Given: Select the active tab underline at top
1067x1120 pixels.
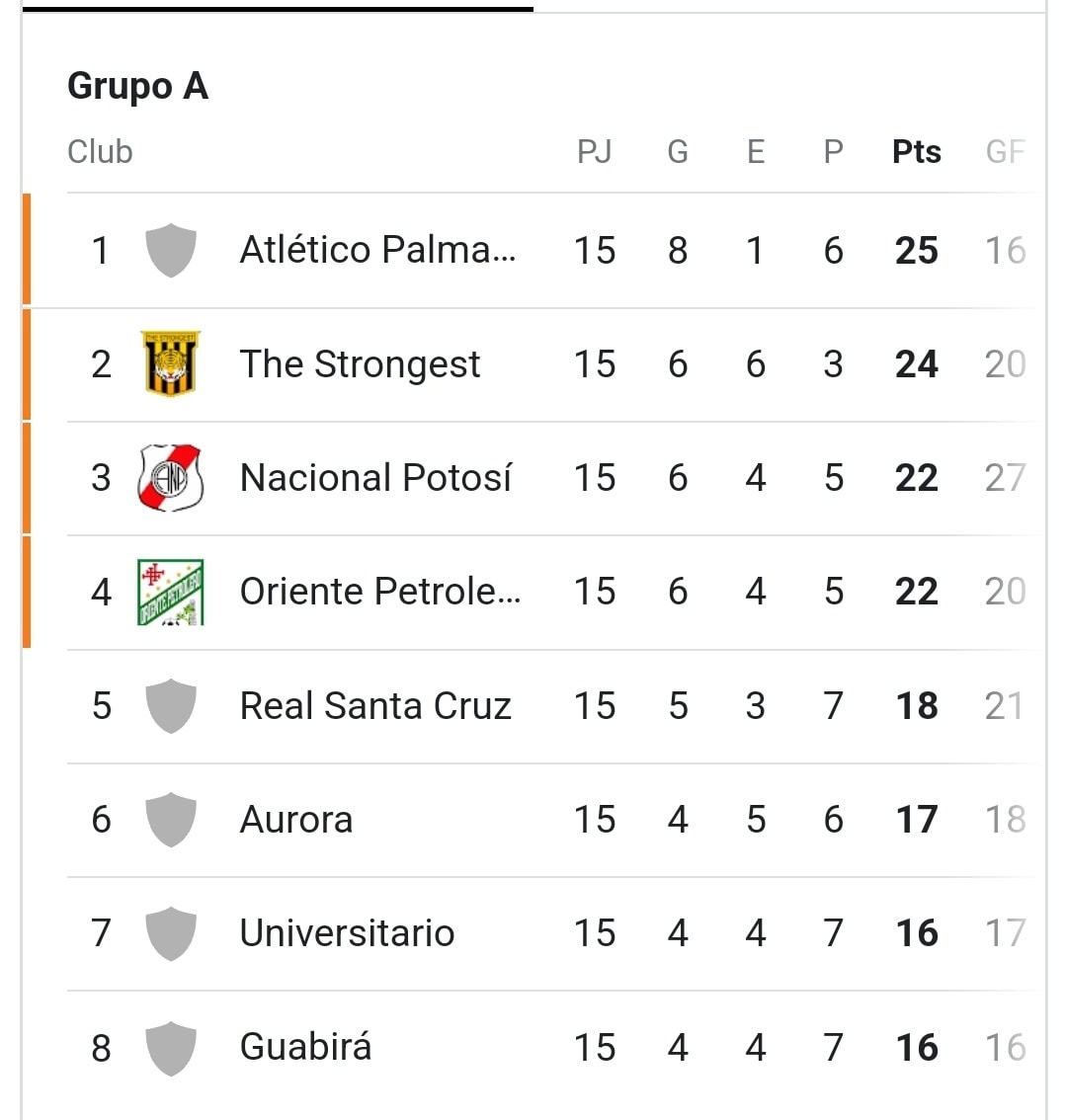Looking at the screenshot, I should click(278, 9).
